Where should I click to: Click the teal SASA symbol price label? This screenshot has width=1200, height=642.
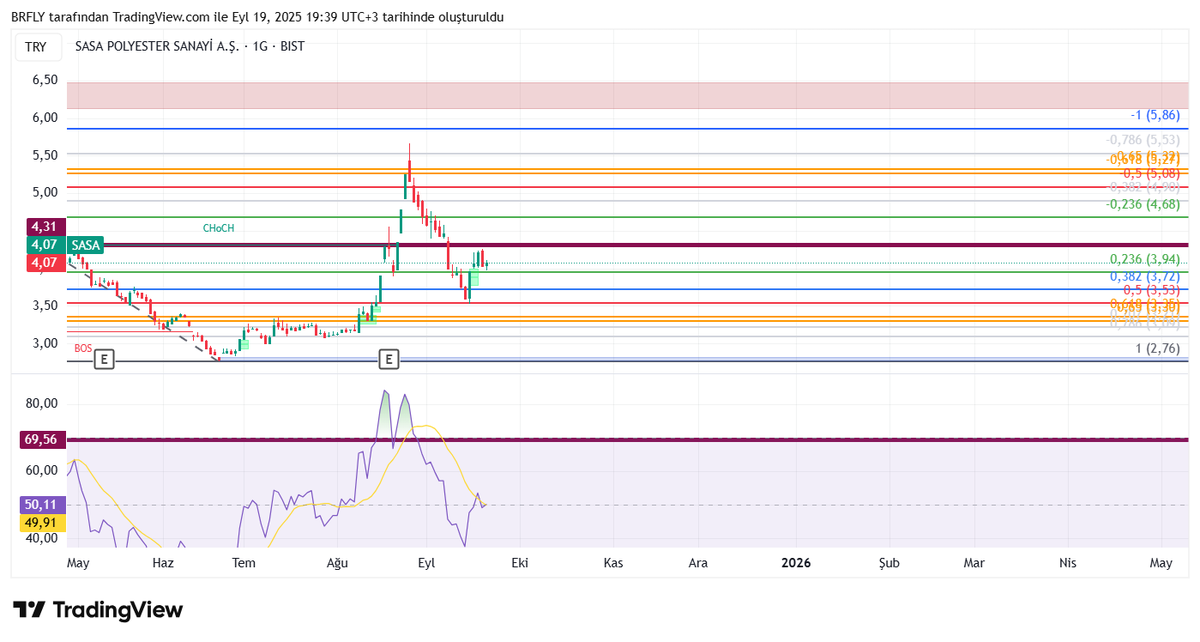pyautogui.click(x=84, y=244)
